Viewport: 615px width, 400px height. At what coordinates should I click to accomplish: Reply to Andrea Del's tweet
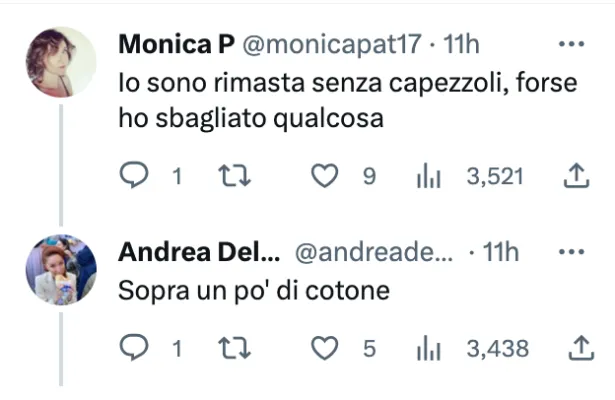134,349
